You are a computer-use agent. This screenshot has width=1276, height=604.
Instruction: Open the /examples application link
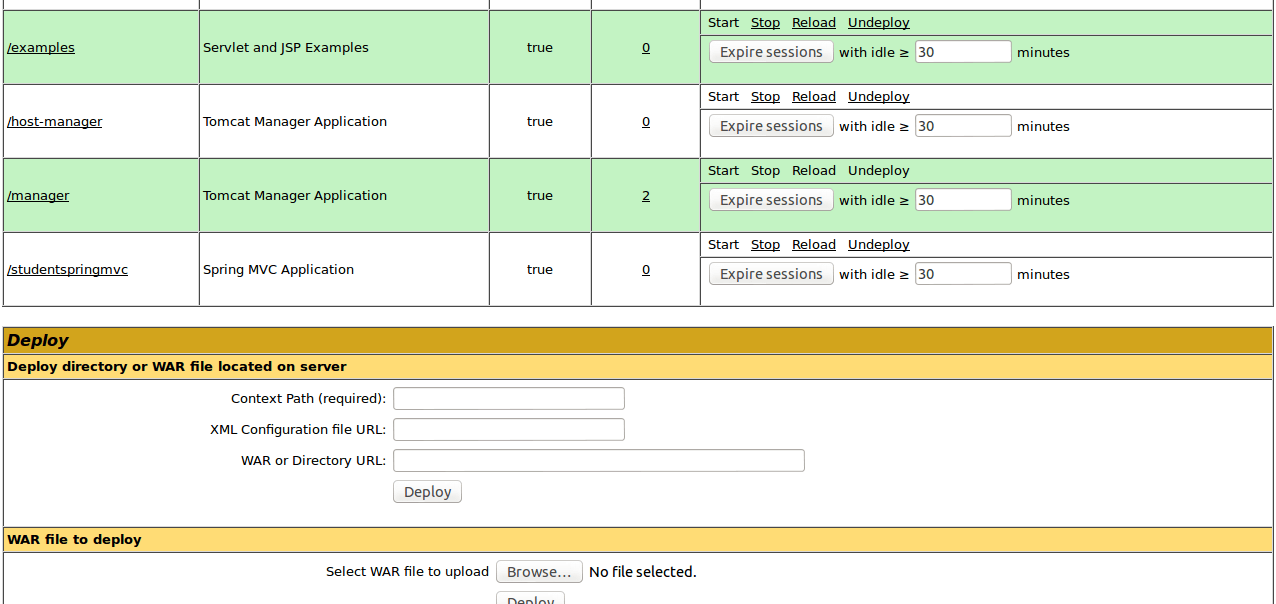click(41, 48)
